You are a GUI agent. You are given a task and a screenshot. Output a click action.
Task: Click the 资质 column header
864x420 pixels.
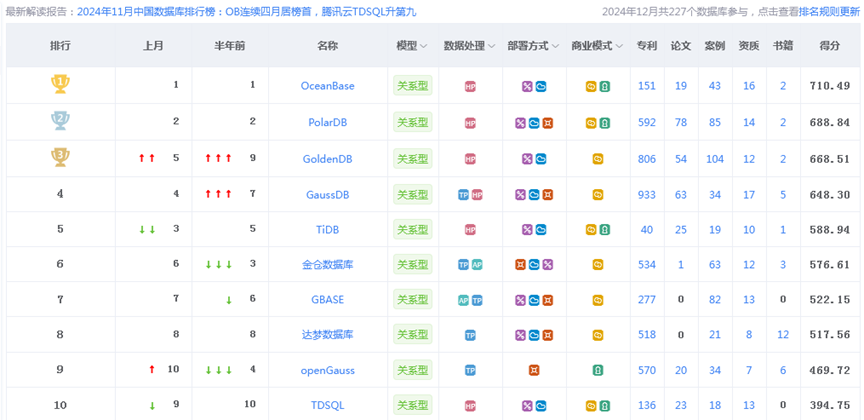749,46
